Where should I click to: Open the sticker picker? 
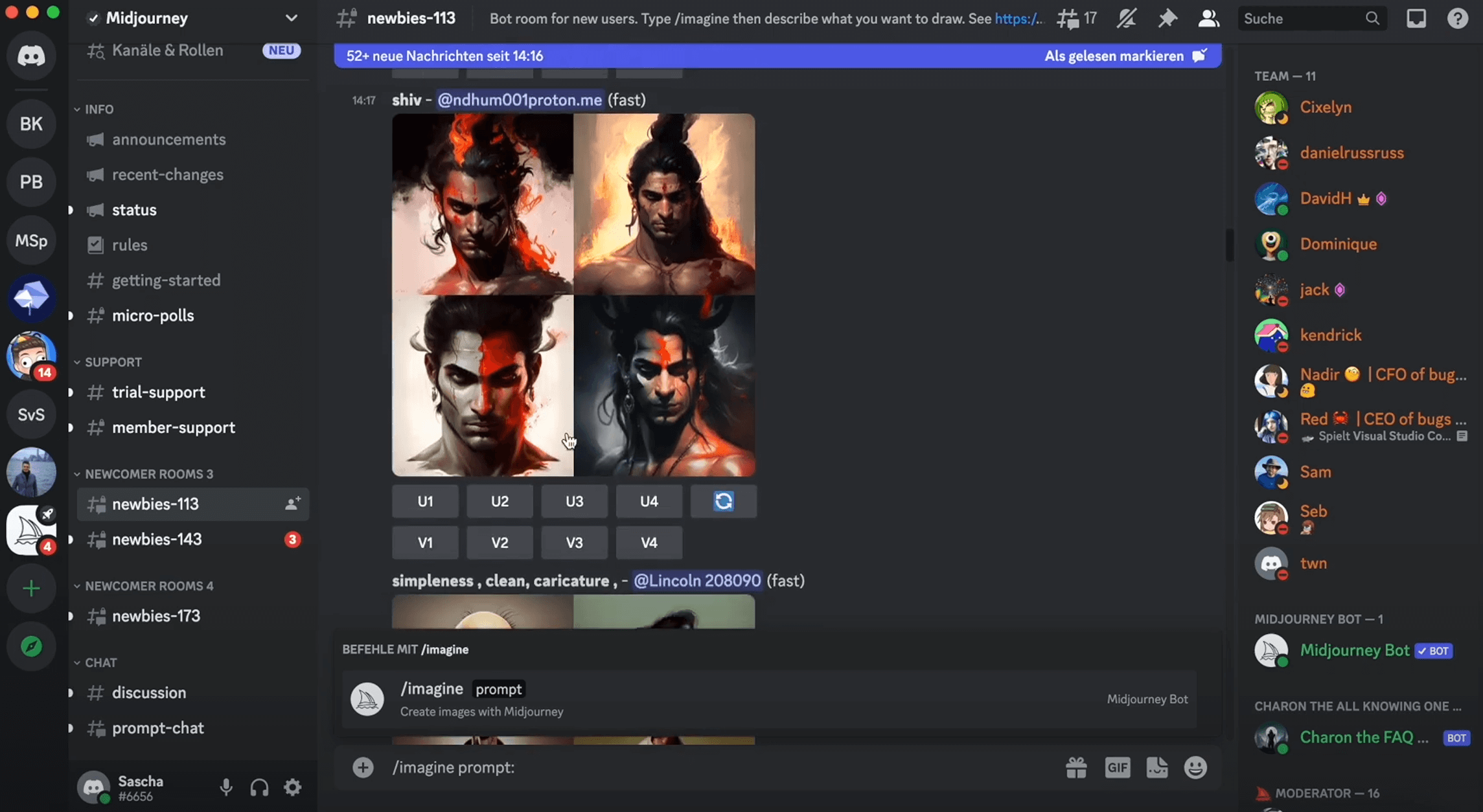point(1156,767)
